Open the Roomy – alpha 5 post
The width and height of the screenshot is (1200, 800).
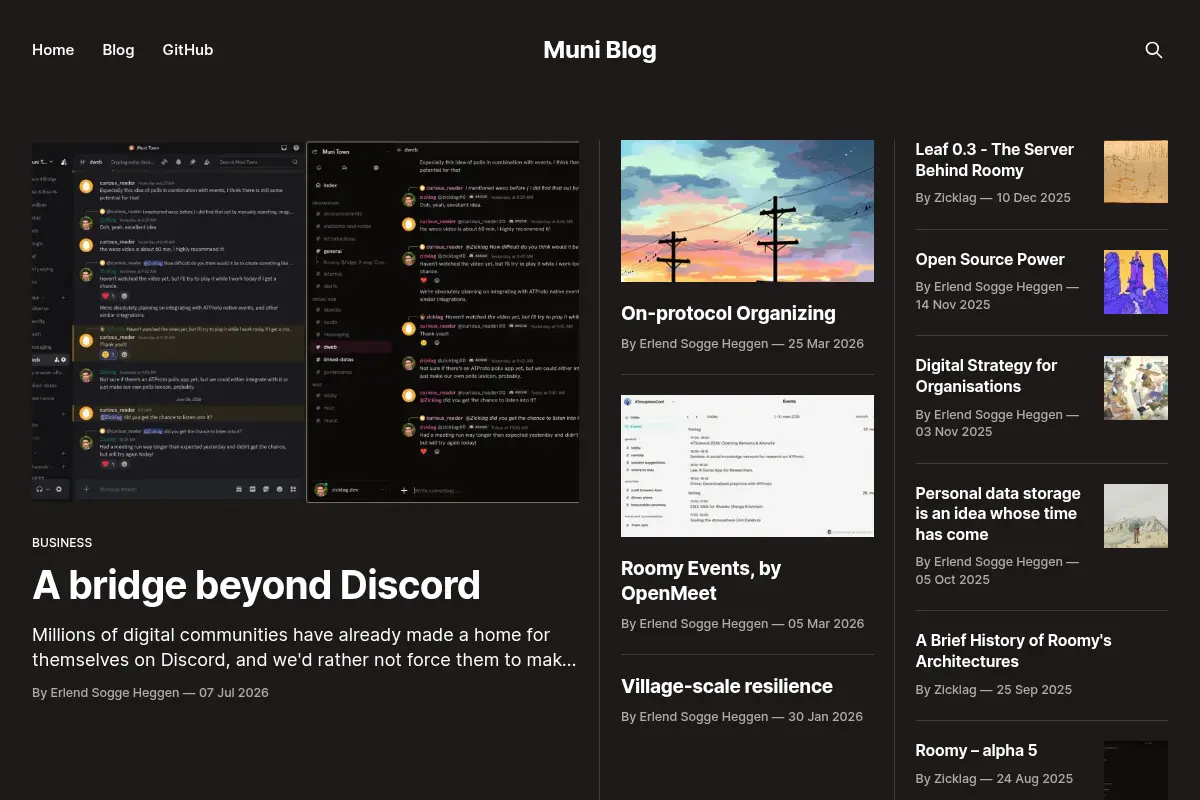coord(976,750)
